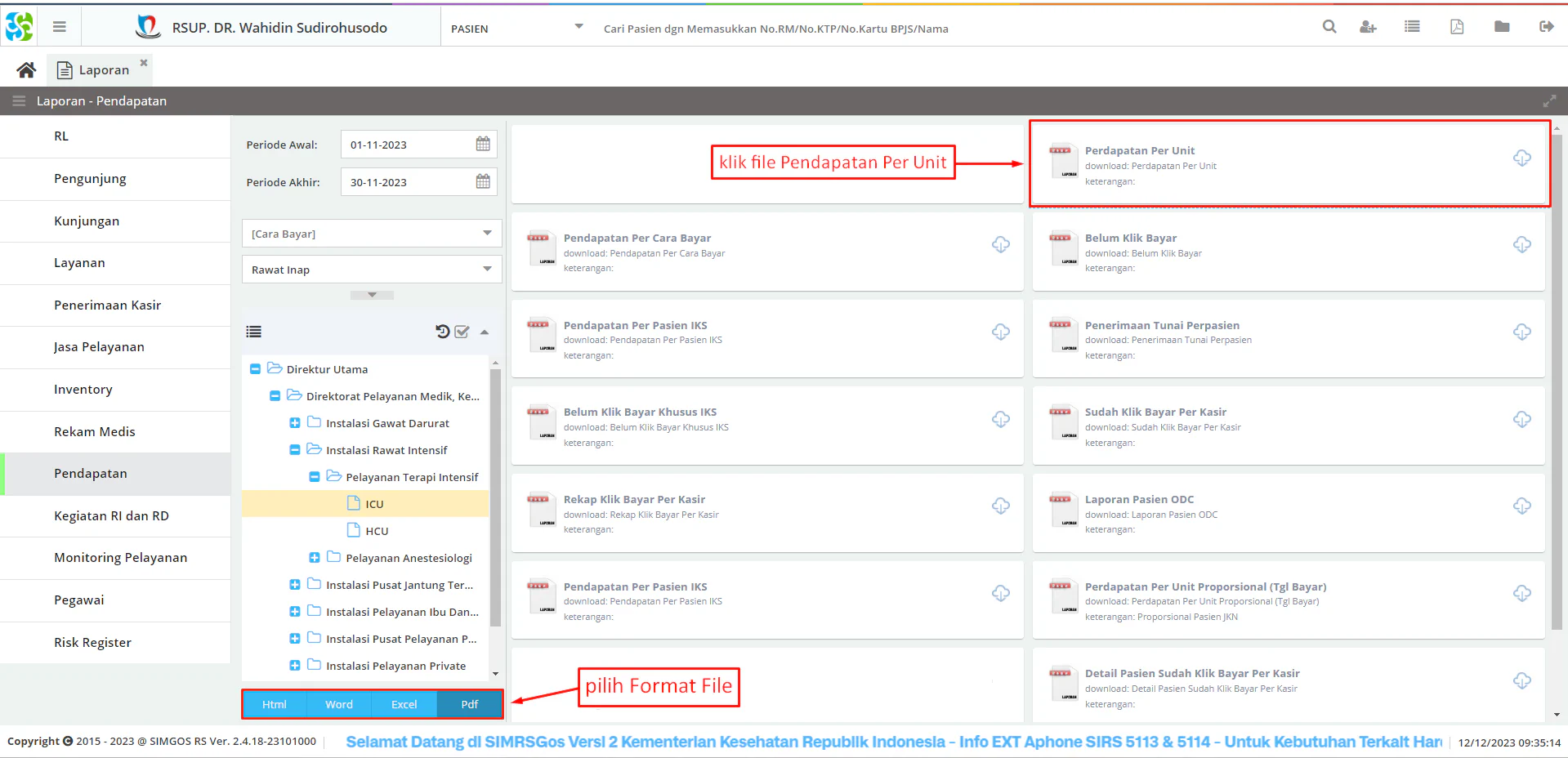Download Detail Pasien Sudah Klik Bayar icon

1521,681
